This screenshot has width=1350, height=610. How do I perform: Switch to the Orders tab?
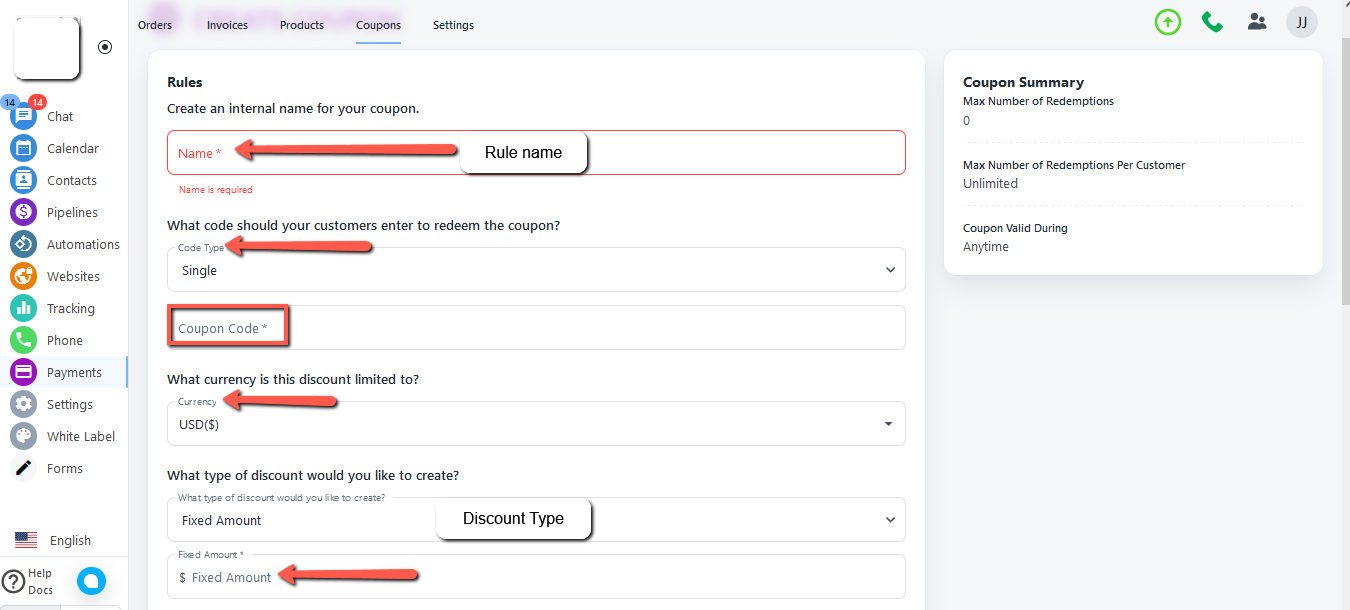[x=155, y=25]
